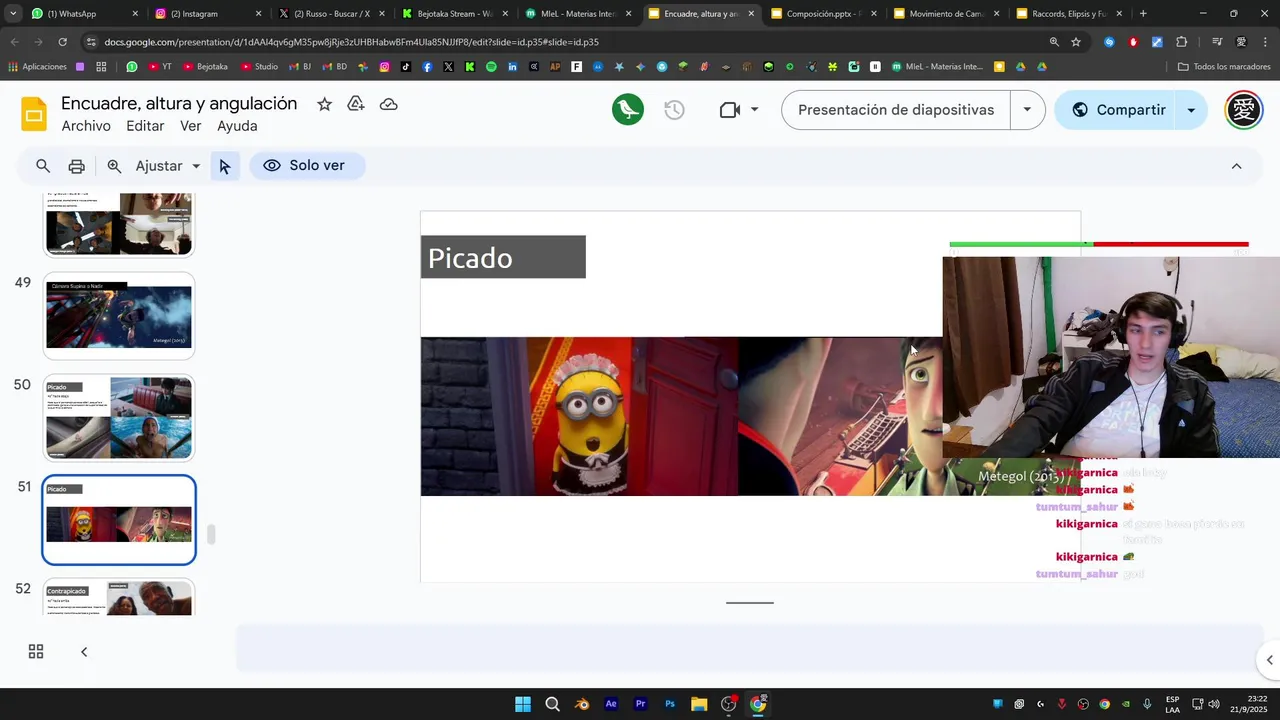Click the Google Slides home logo
This screenshot has height=720, width=1280.
(x=34, y=114)
